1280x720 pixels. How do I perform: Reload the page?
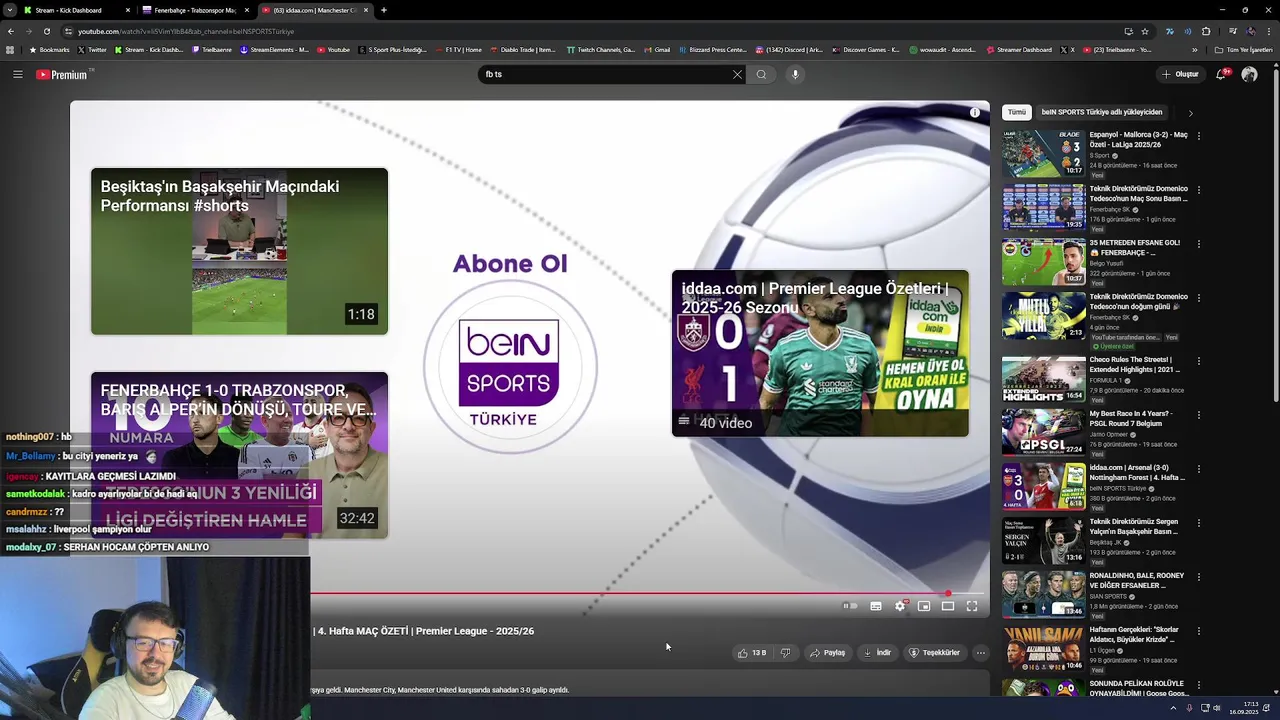tap(46, 31)
